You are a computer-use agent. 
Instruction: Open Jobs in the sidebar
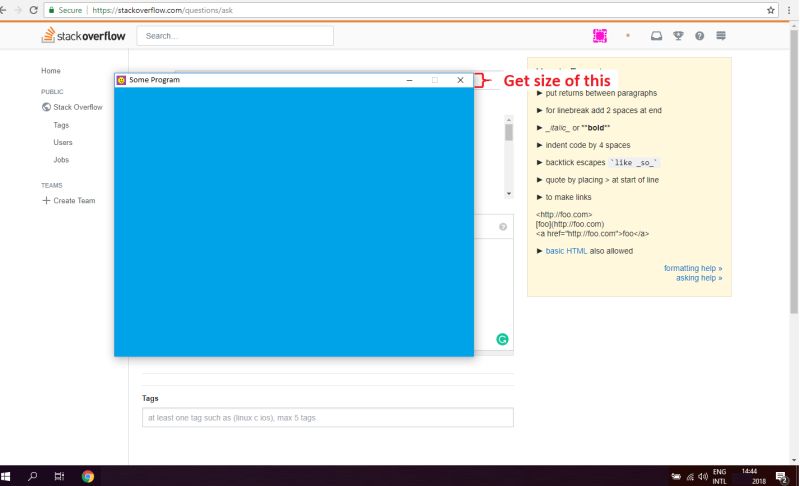61,160
